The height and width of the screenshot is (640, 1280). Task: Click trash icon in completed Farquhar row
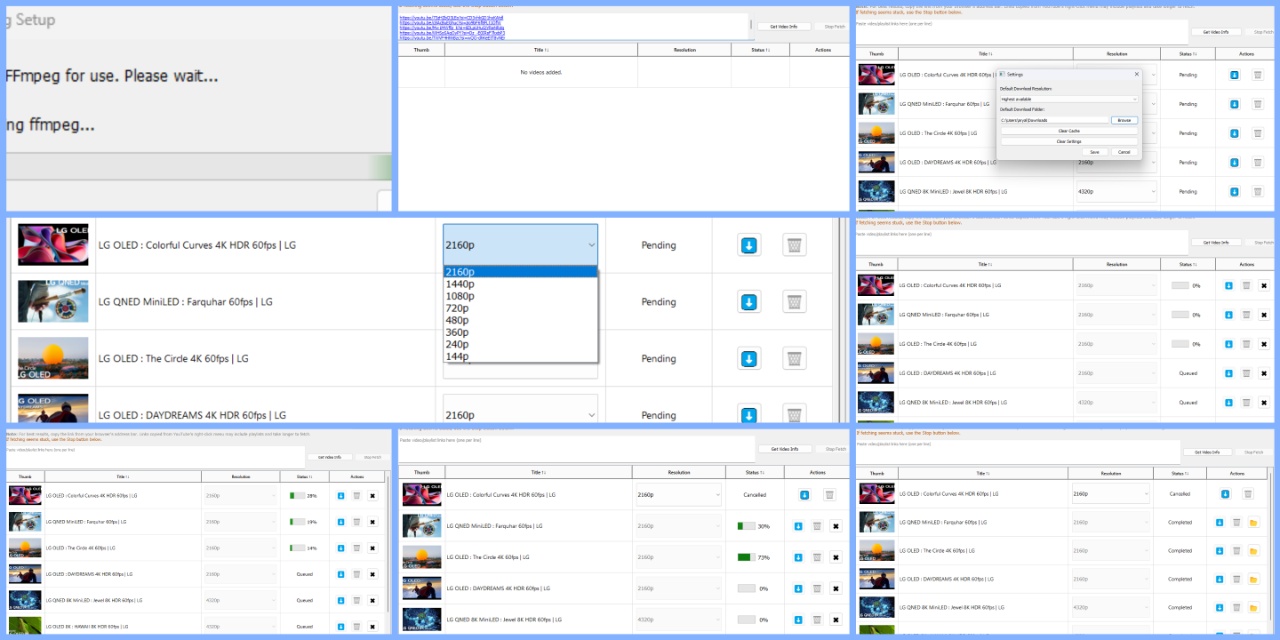[1236, 522]
